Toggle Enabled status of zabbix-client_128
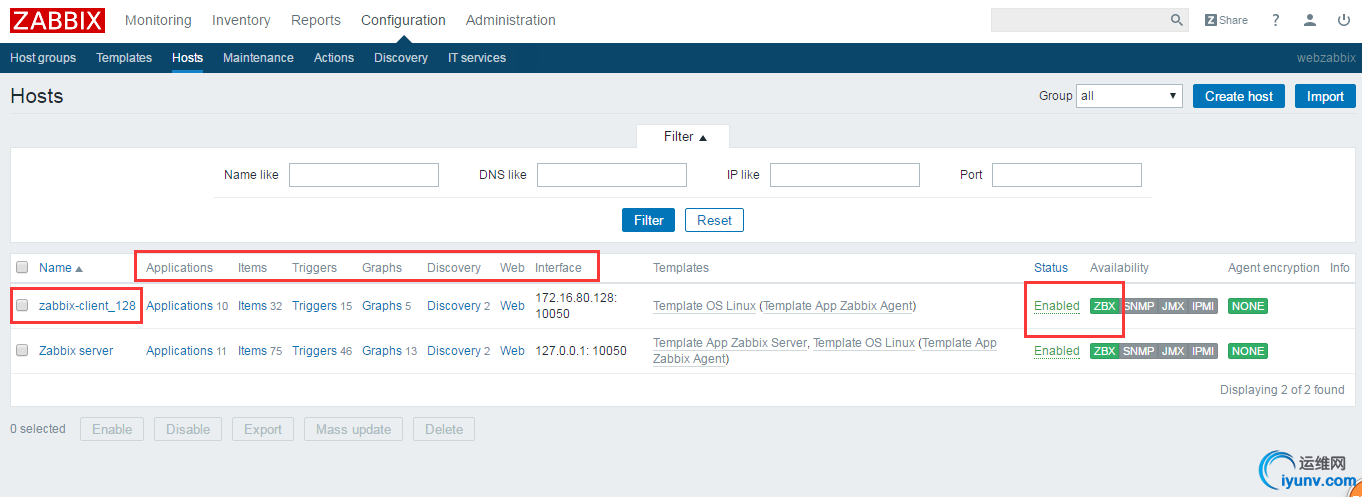The width and height of the screenshot is (1362, 497). [1057, 306]
